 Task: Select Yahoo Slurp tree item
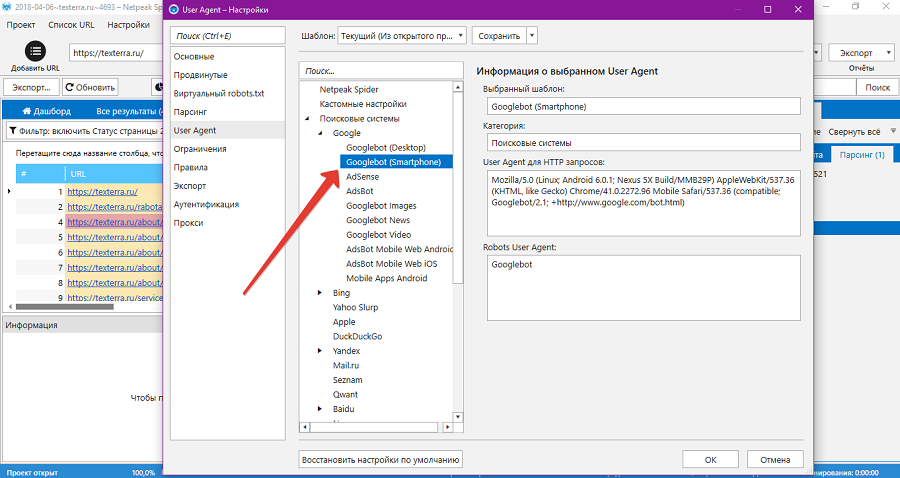pos(355,307)
